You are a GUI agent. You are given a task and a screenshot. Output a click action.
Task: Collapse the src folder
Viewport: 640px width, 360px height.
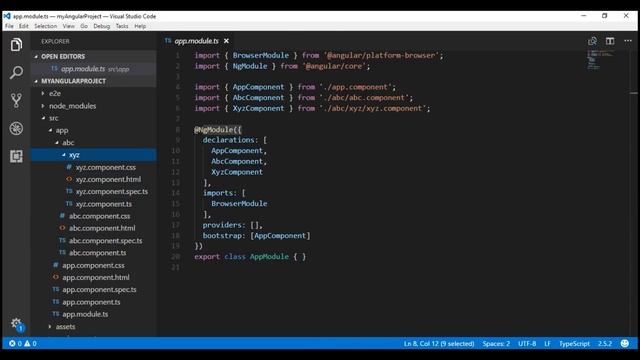pyautogui.click(x=94, y=118)
